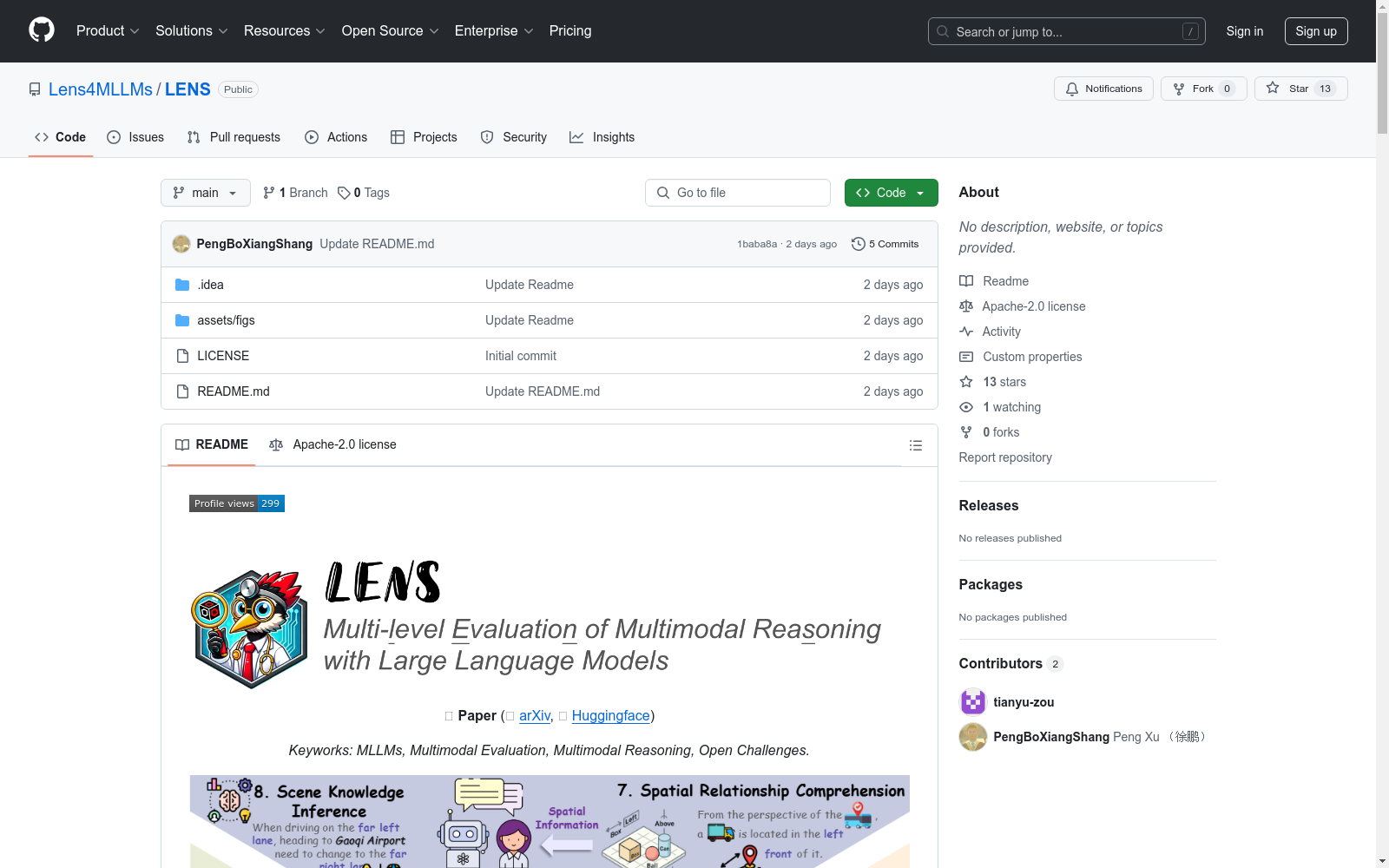
Task: Switch to the Security tab
Action: point(514,137)
